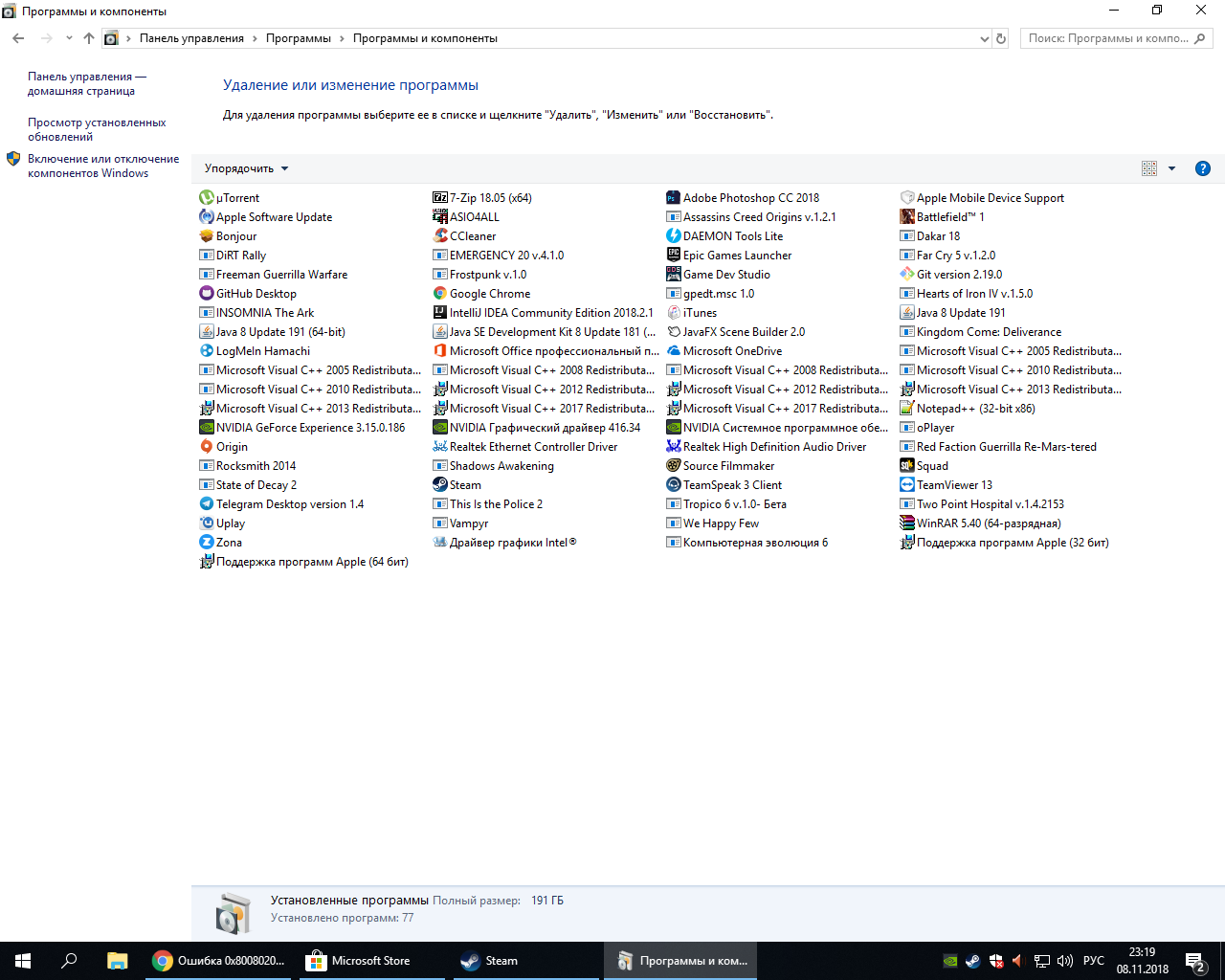
Task: Select Драйвер графики Intel entry
Action: click(505, 543)
